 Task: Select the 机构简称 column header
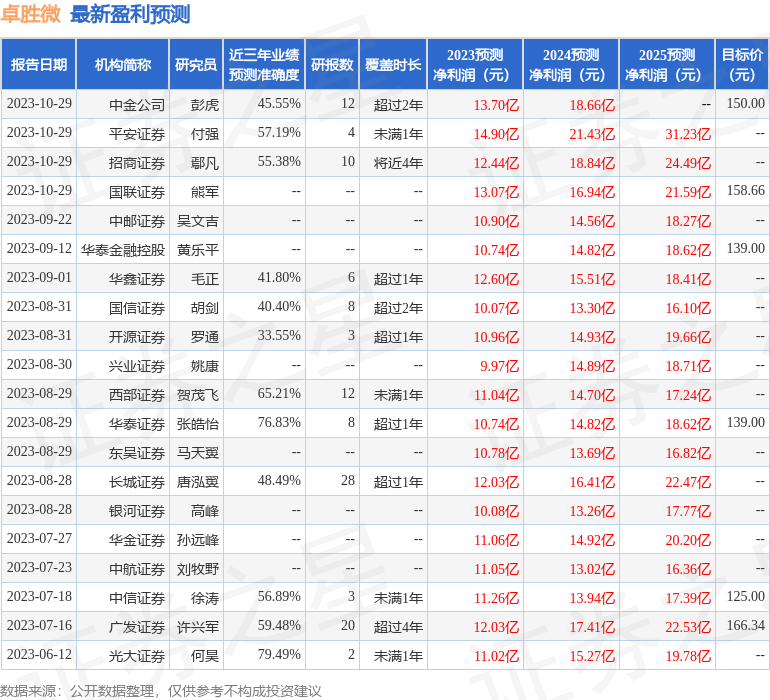click(123, 65)
